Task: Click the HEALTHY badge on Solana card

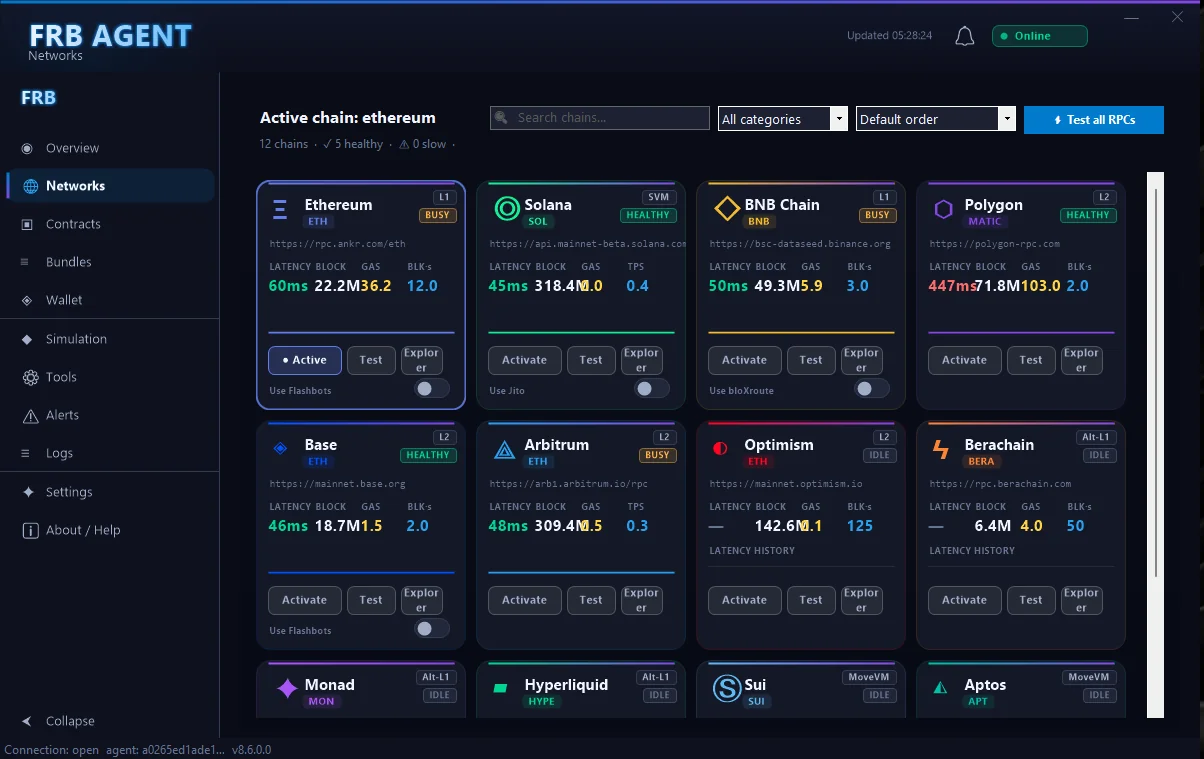Action: coord(647,215)
